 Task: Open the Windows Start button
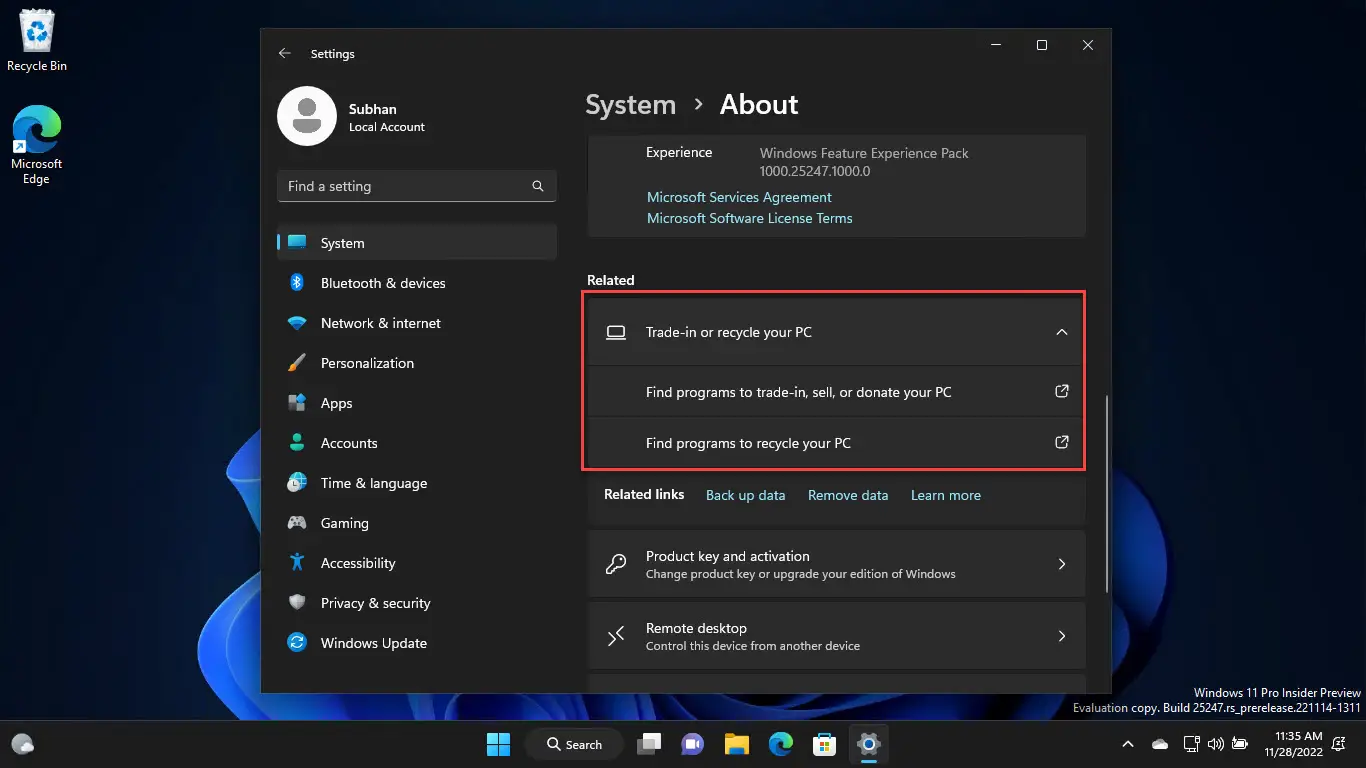498,744
